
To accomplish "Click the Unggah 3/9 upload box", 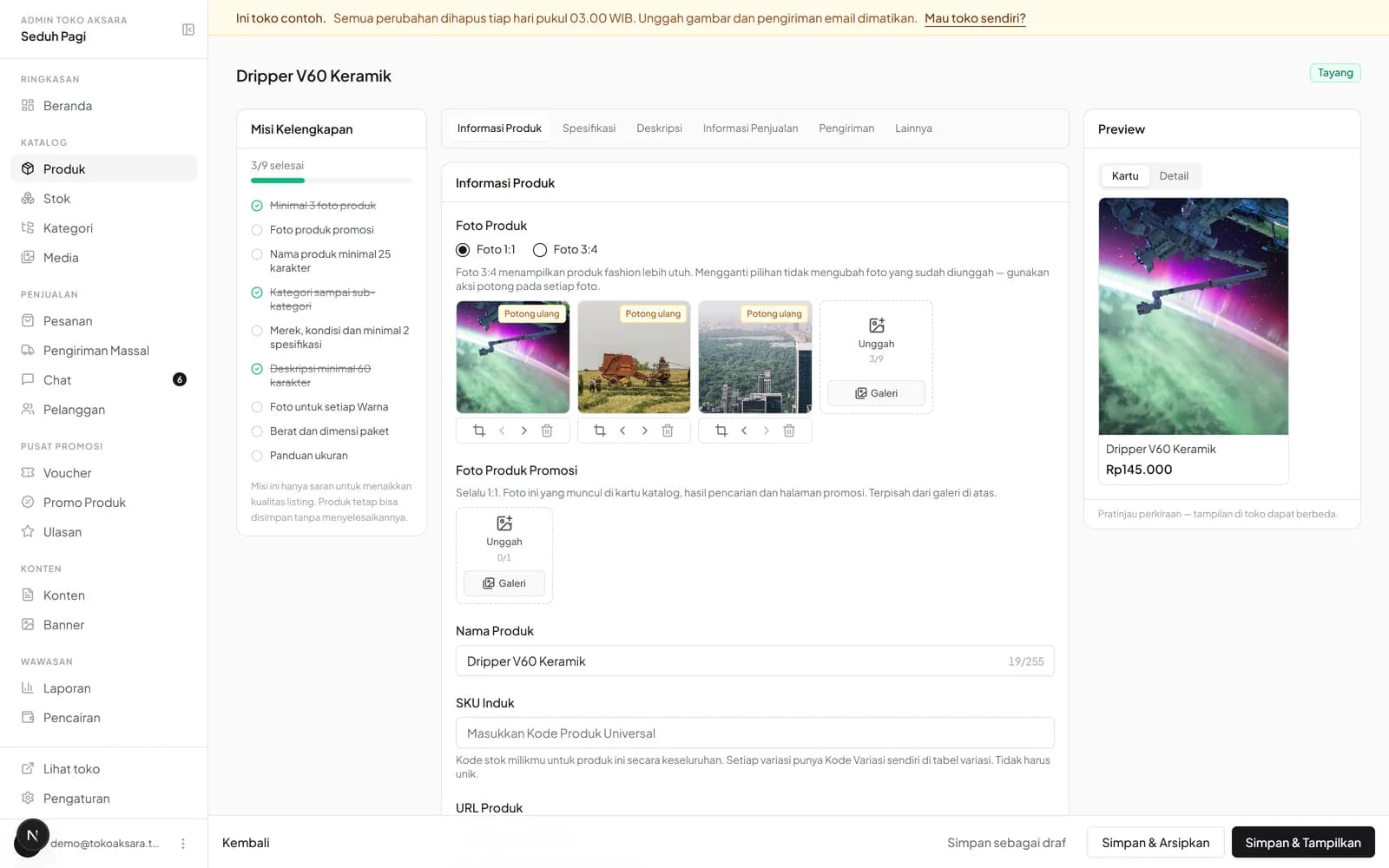I will coord(876,339).
